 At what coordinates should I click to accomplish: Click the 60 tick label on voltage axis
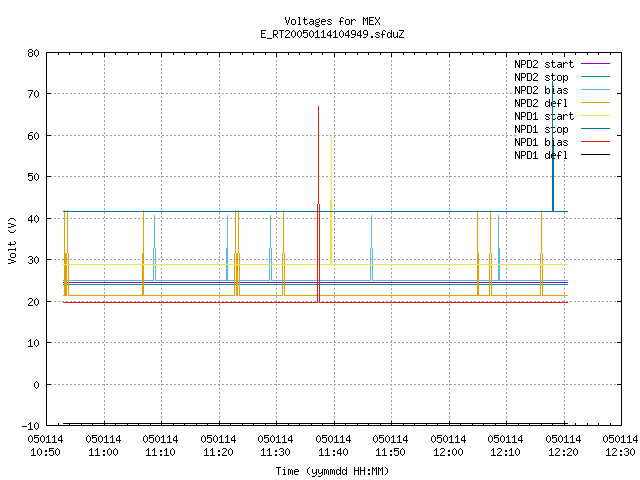click(33, 136)
